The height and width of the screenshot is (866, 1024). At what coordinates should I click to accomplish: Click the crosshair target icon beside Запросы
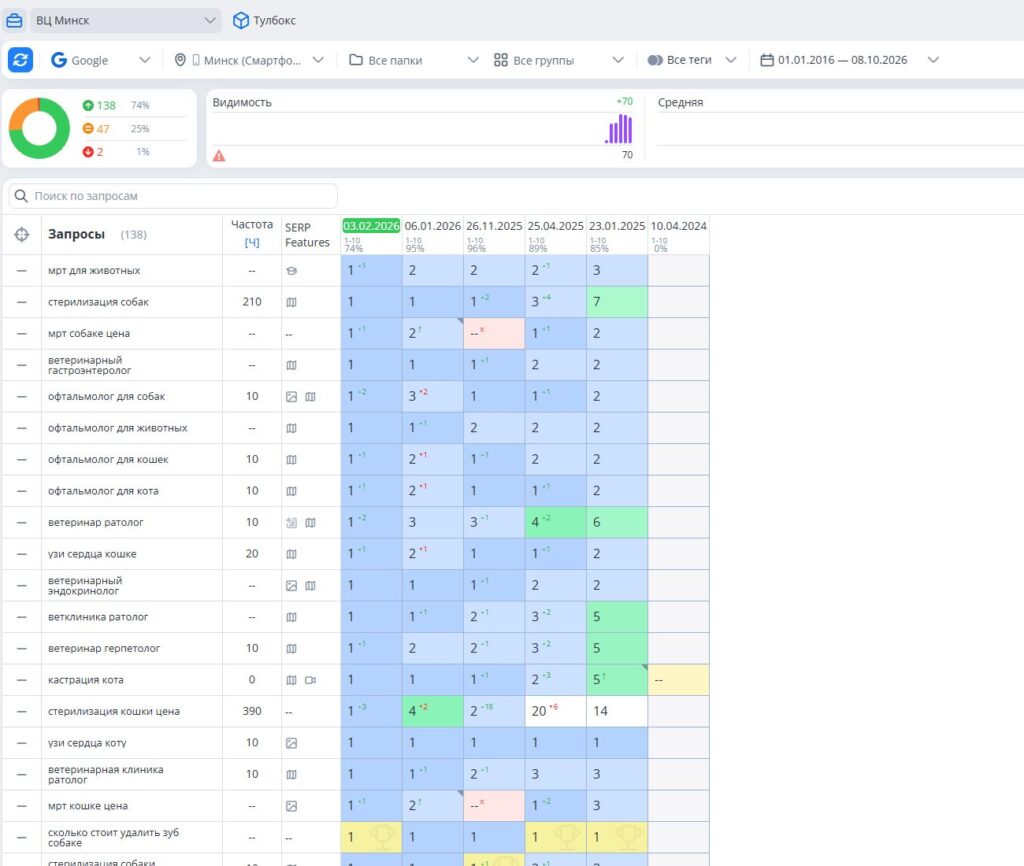[22, 234]
